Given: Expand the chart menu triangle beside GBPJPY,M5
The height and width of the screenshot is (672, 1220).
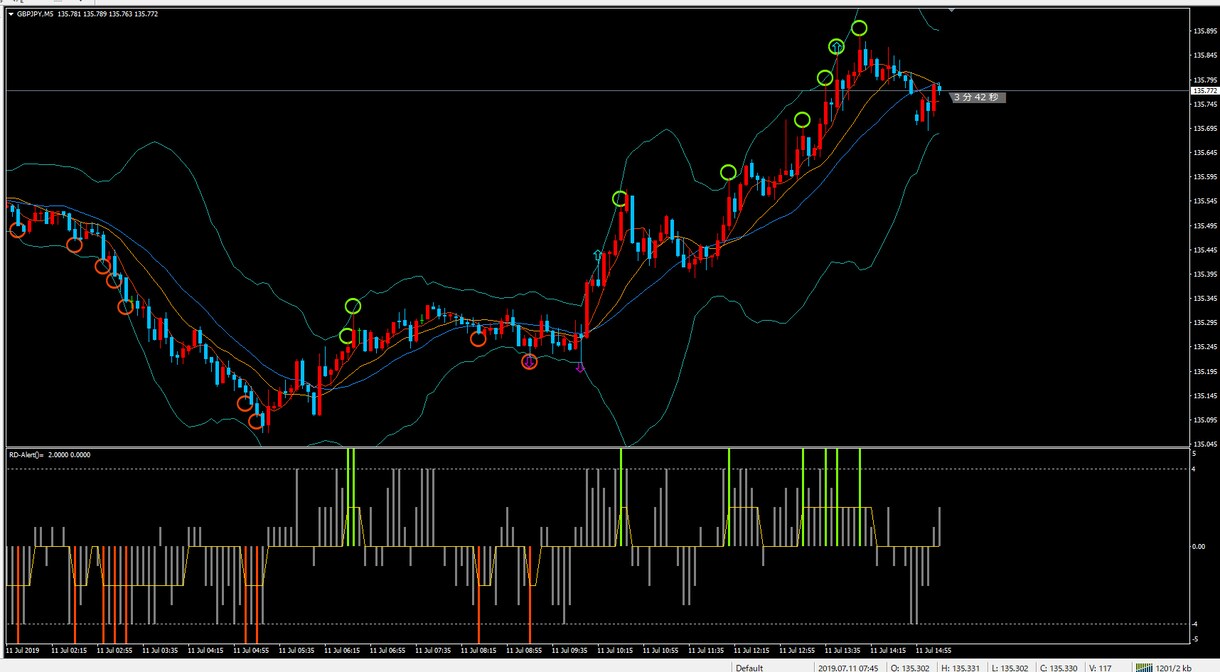Looking at the screenshot, I should 11,14.
